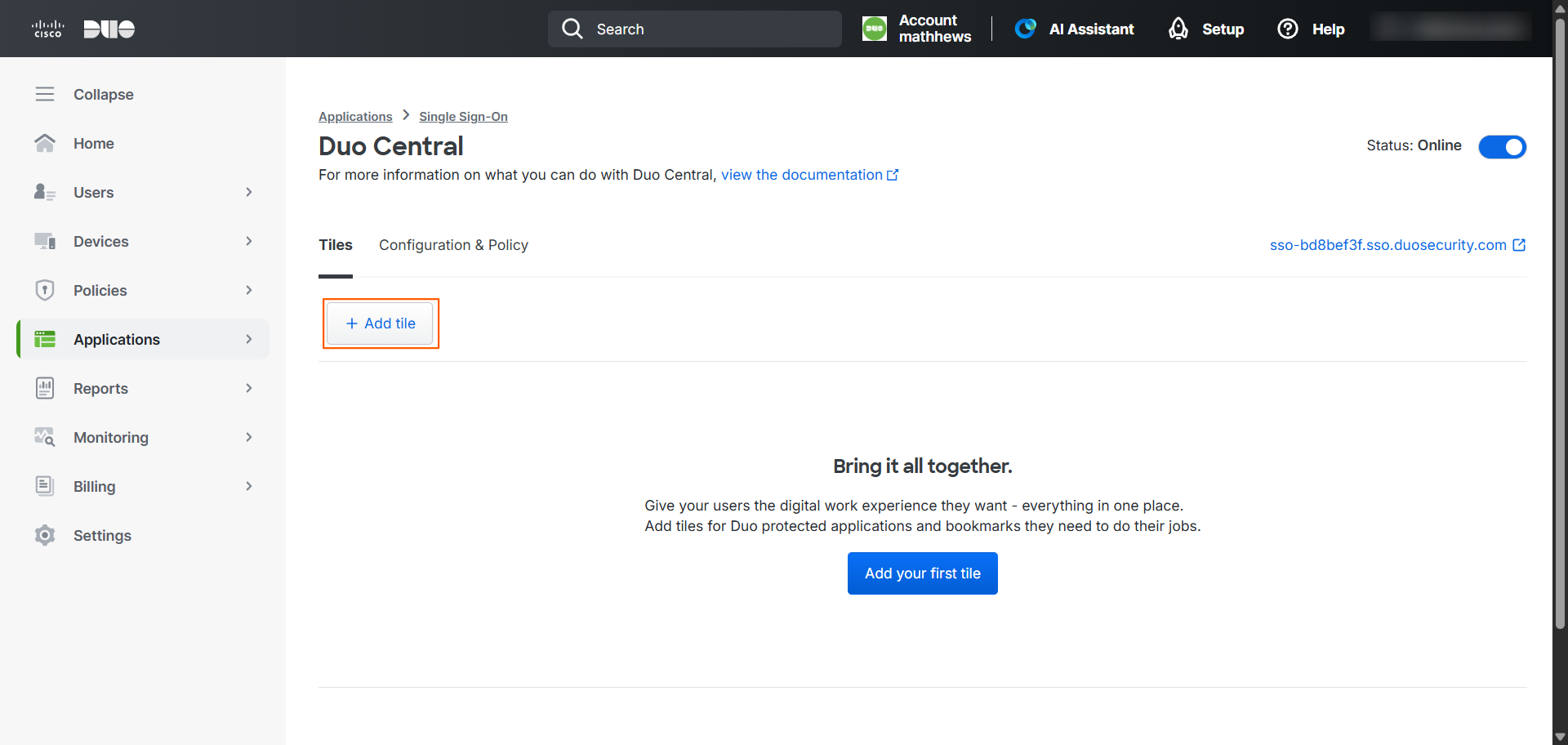The width and height of the screenshot is (1568, 745).
Task: Click the Users sidebar icon
Action: [45, 192]
